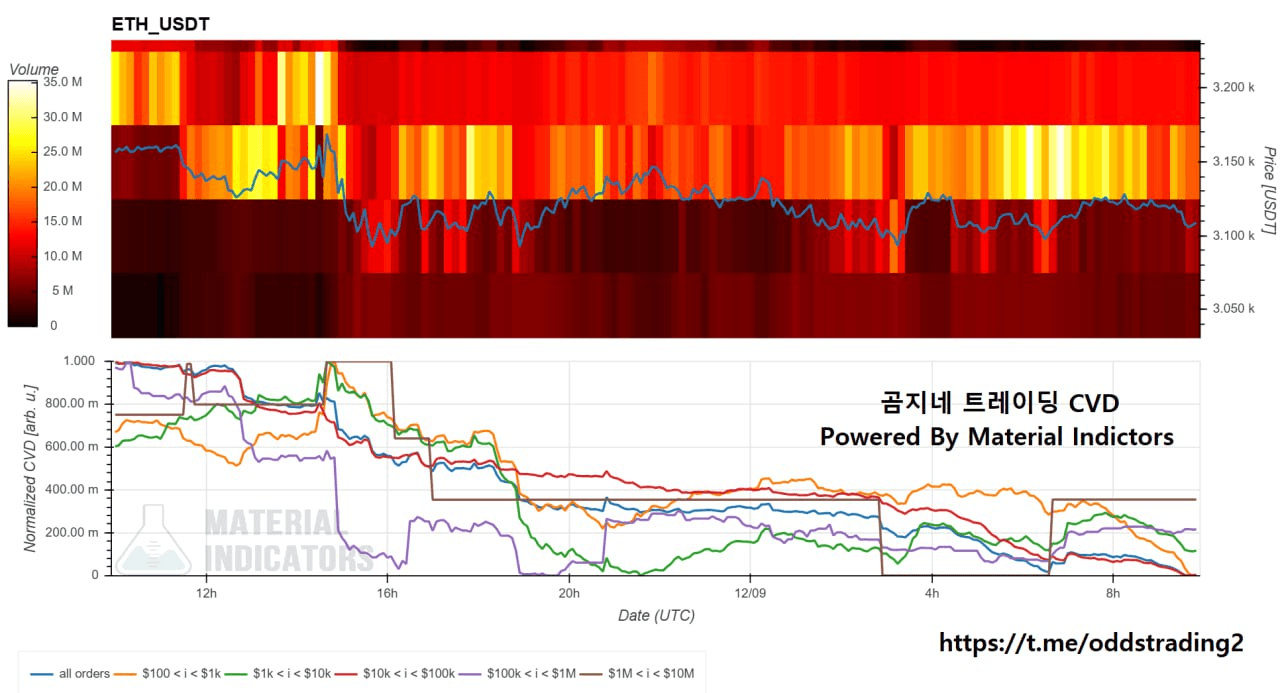Click the '곰지네 트레이딩 CVD' chart caption
Viewport: 1280px width, 693px height.
(x=998, y=403)
